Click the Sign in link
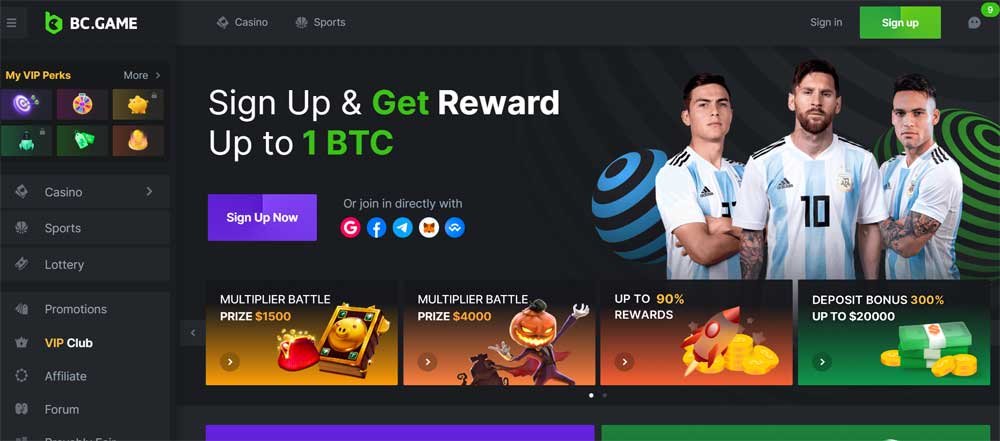 tap(826, 22)
